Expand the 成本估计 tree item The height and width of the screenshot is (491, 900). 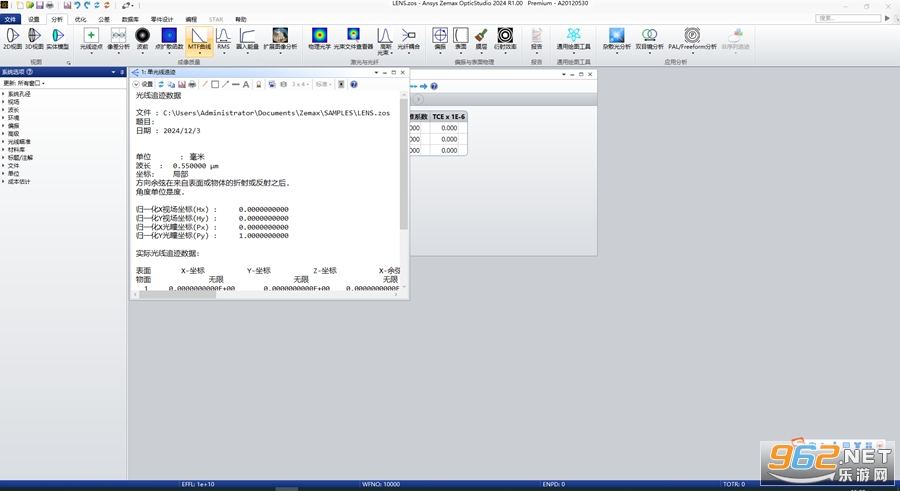[3, 181]
